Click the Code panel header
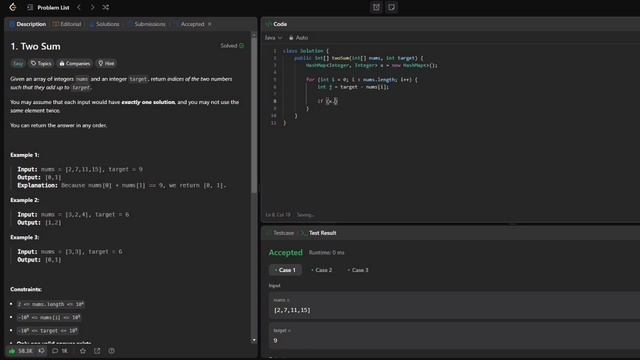 pyautogui.click(x=276, y=24)
